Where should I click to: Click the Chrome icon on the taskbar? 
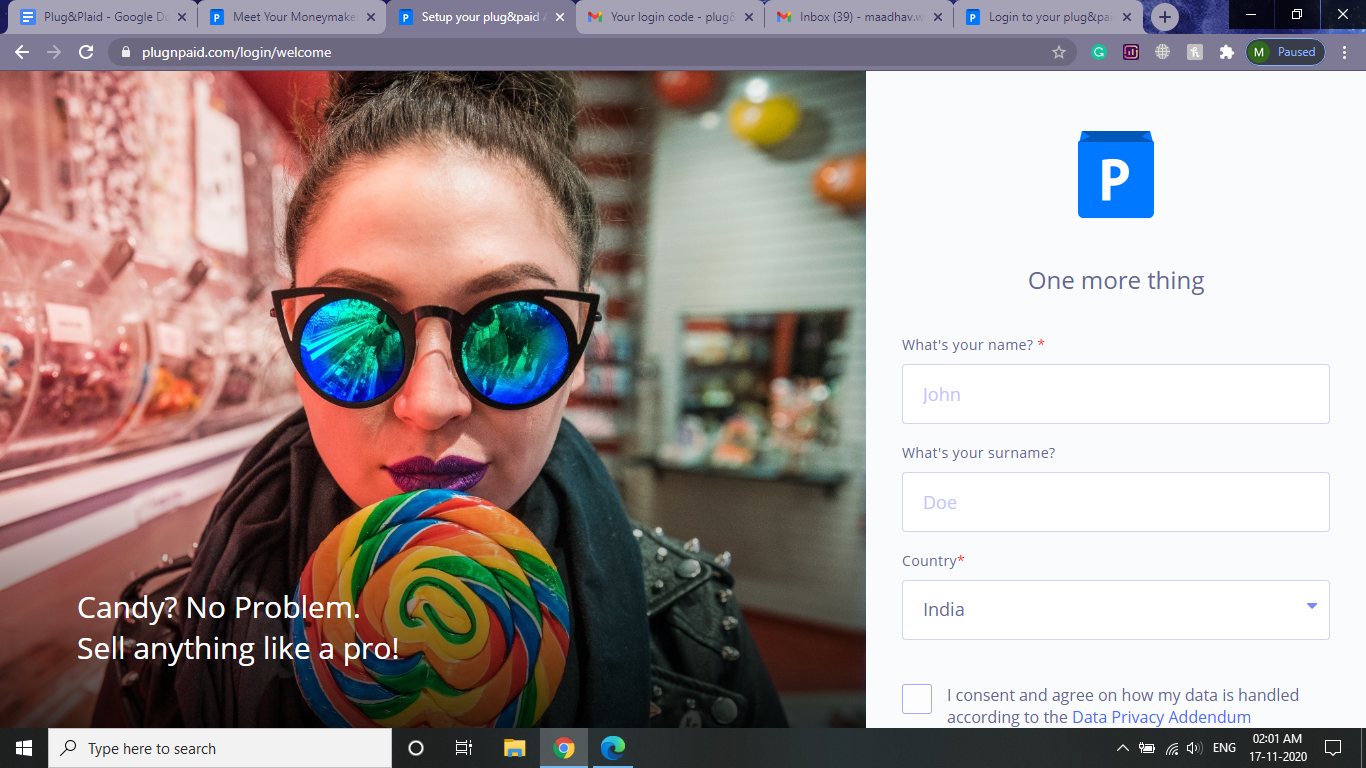pyautogui.click(x=564, y=748)
